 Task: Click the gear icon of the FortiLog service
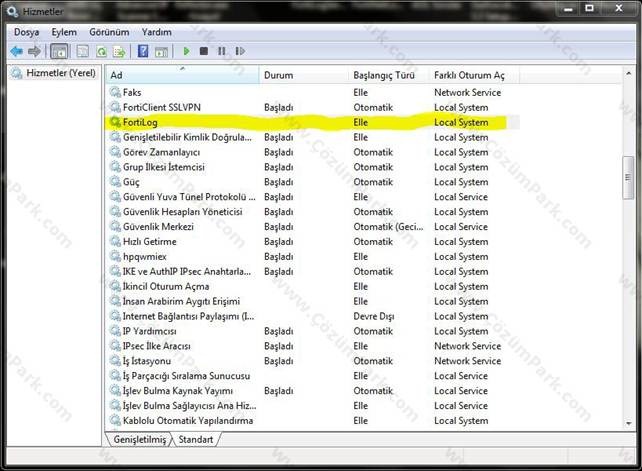(115, 122)
